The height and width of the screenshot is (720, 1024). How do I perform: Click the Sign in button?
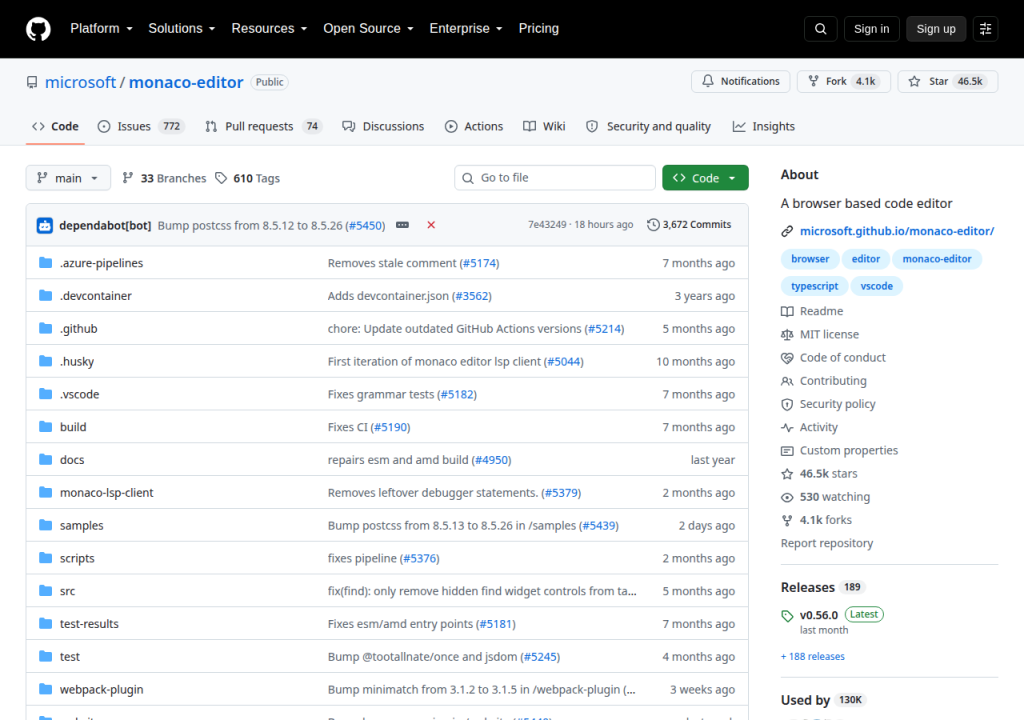[871, 29]
